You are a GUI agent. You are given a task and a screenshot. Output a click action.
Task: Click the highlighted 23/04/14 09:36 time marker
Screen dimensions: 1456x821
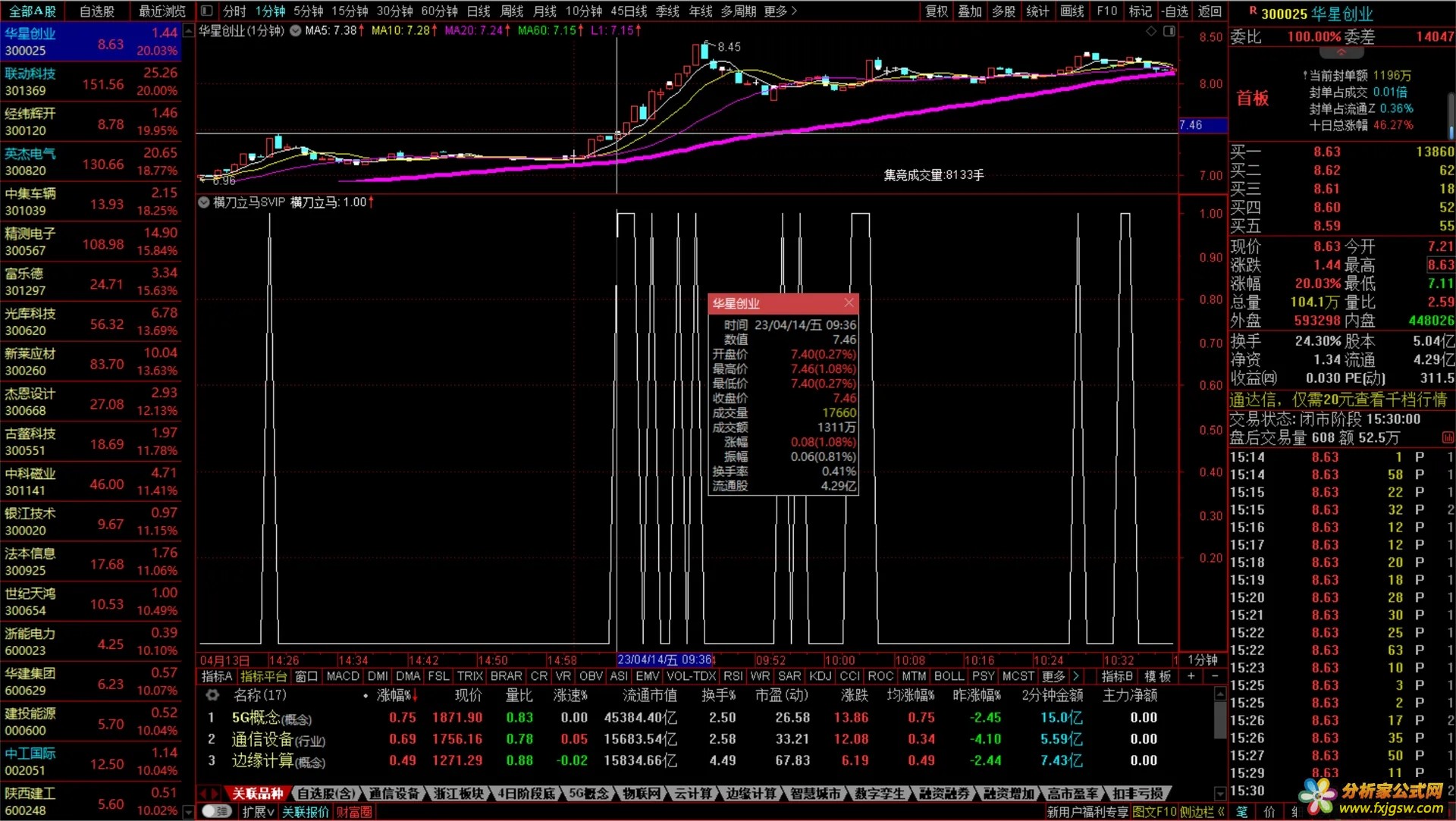pyautogui.click(x=664, y=660)
